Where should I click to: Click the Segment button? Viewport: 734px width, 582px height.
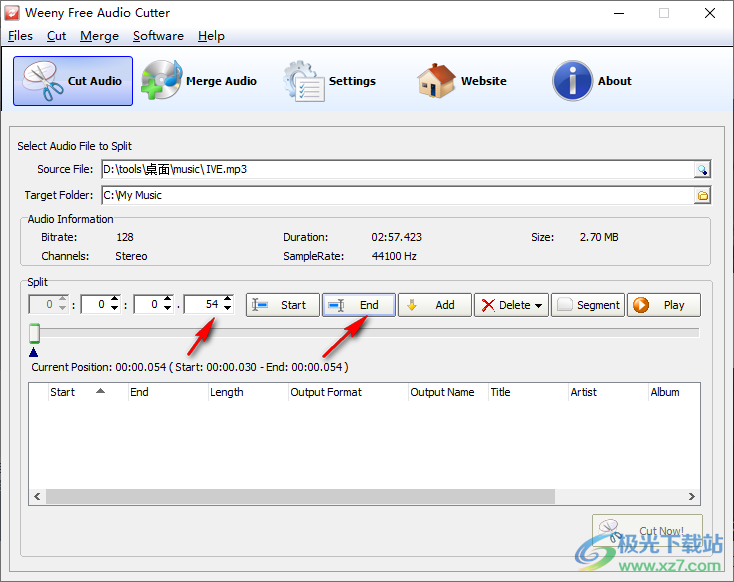tap(588, 305)
